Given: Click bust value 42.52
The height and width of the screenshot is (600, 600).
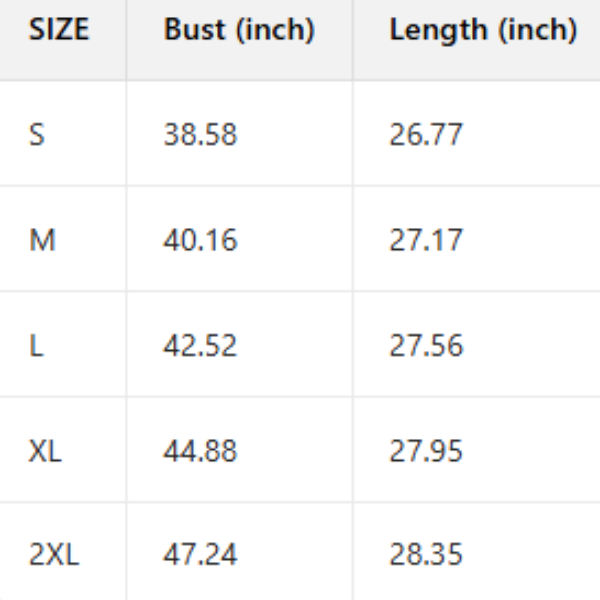Looking at the screenshot, I should click(200, 345).
